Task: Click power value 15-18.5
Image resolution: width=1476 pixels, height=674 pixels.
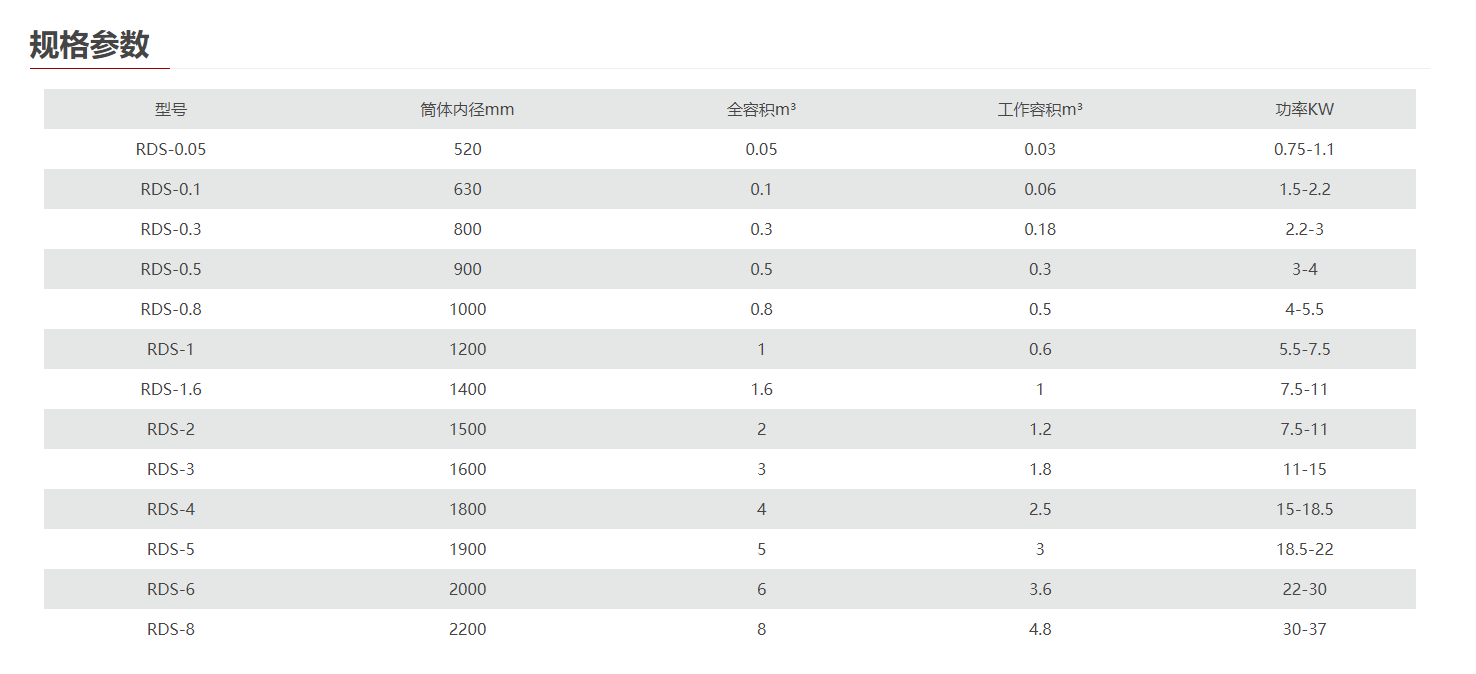Action: click(x=1304, y=509)
